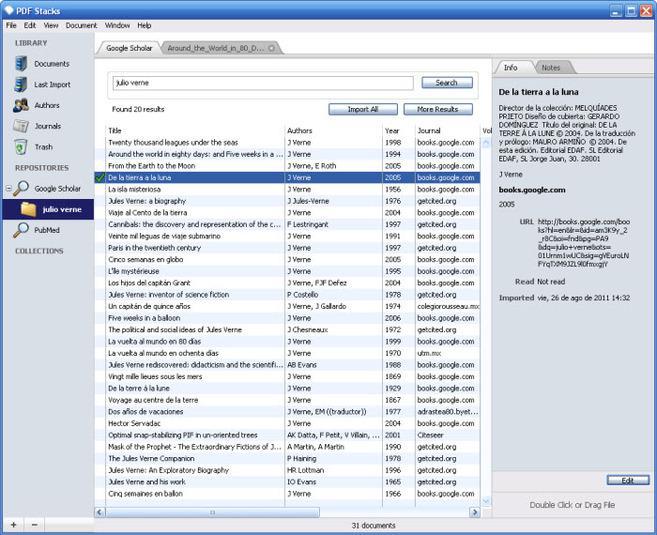This screenshot has width=657, height=535.
Task: Select 'The Jules Verne Companion' row
Action: pyautogui.click(x=287, y=458)
